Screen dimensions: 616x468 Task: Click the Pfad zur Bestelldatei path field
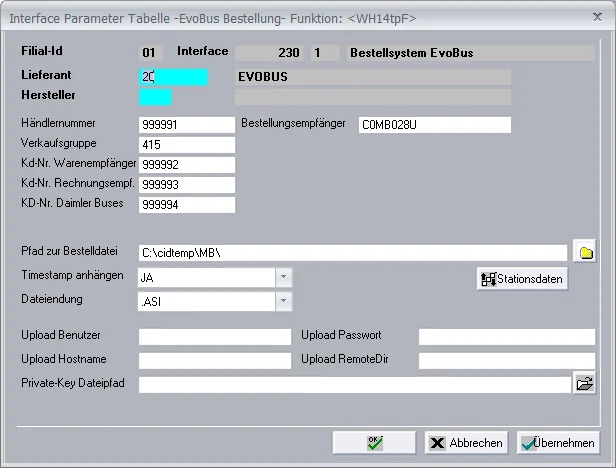(x=353, y=253)
